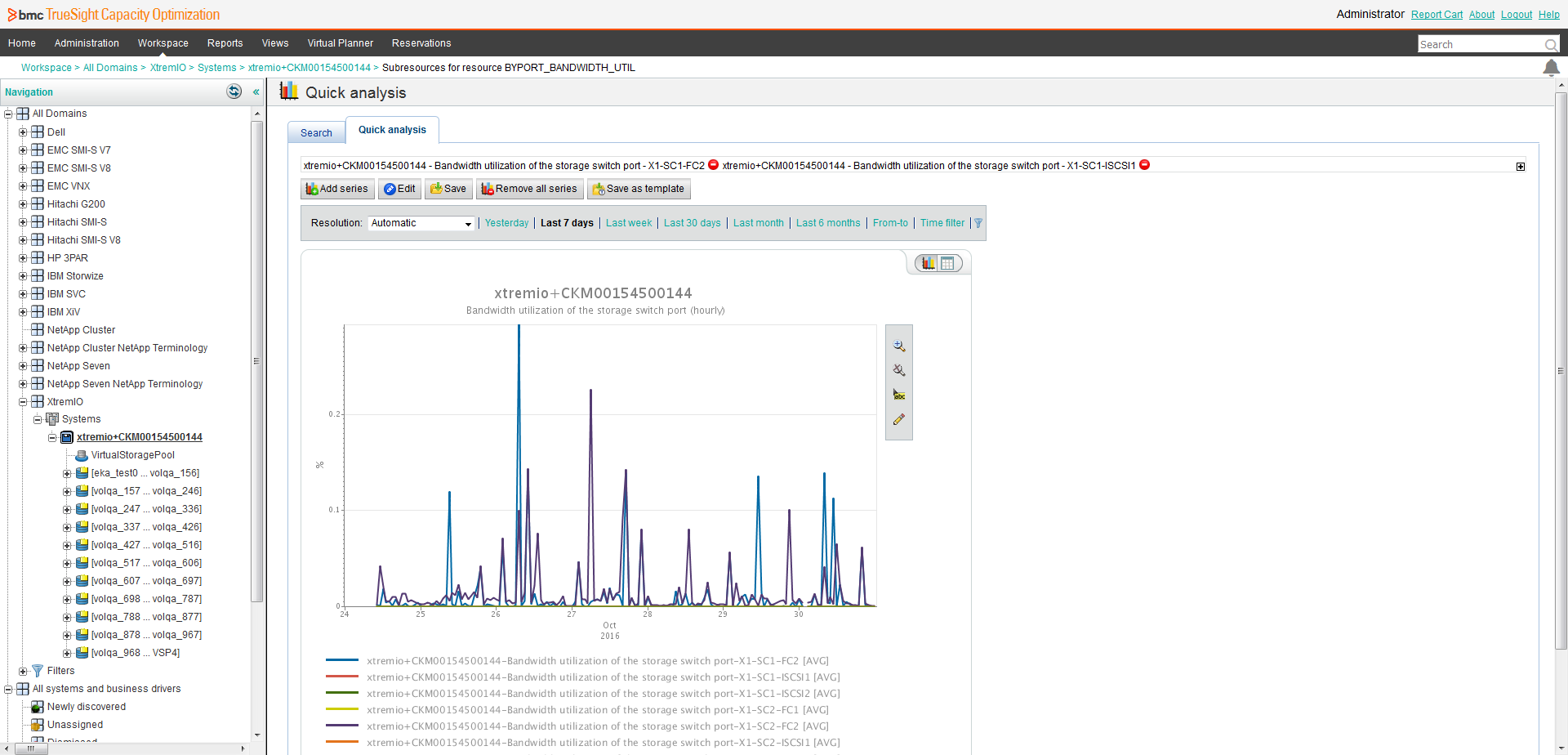This screenshot has width=1568, height=755.
Task: Click the NetApp Cluster domain icon
Action: coord(38,329)
